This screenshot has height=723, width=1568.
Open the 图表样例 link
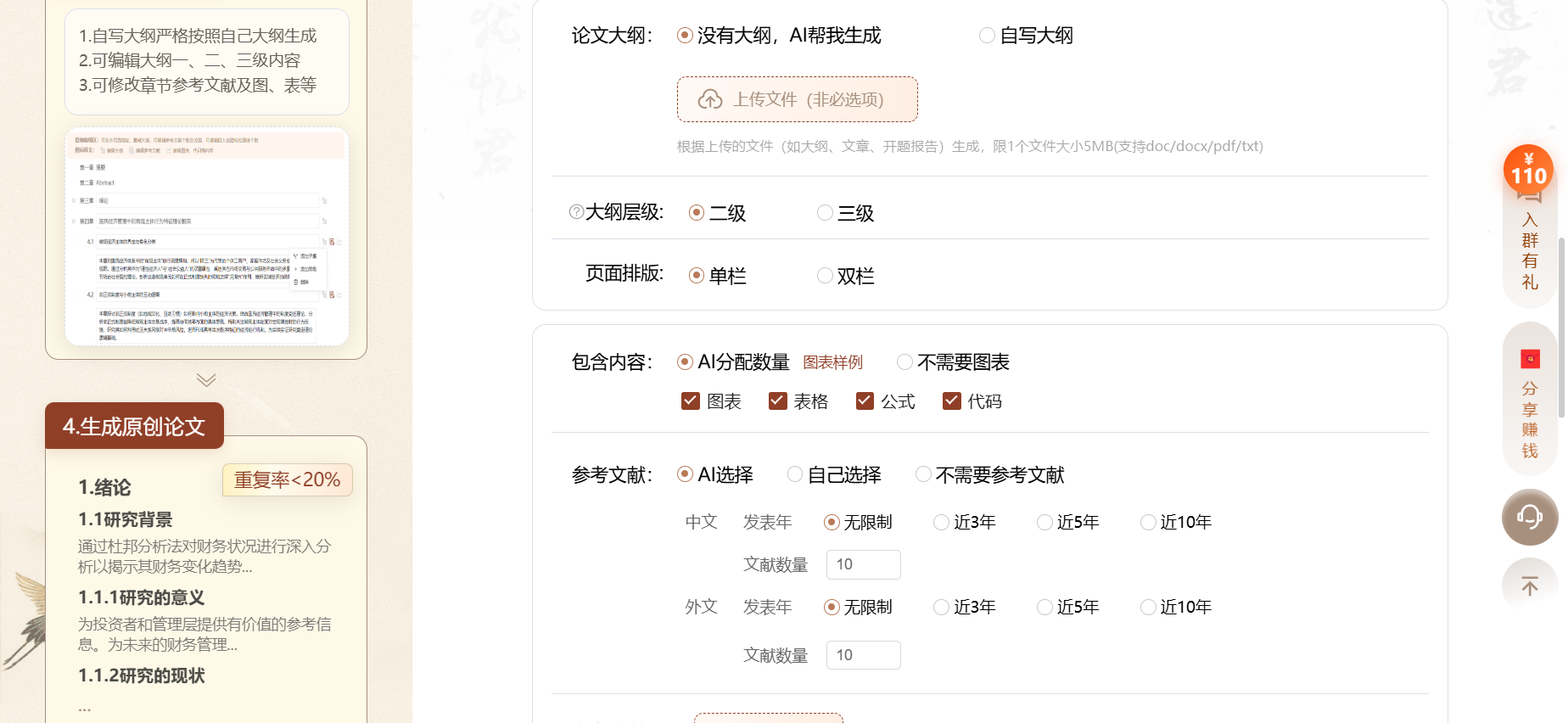point(833,362)
